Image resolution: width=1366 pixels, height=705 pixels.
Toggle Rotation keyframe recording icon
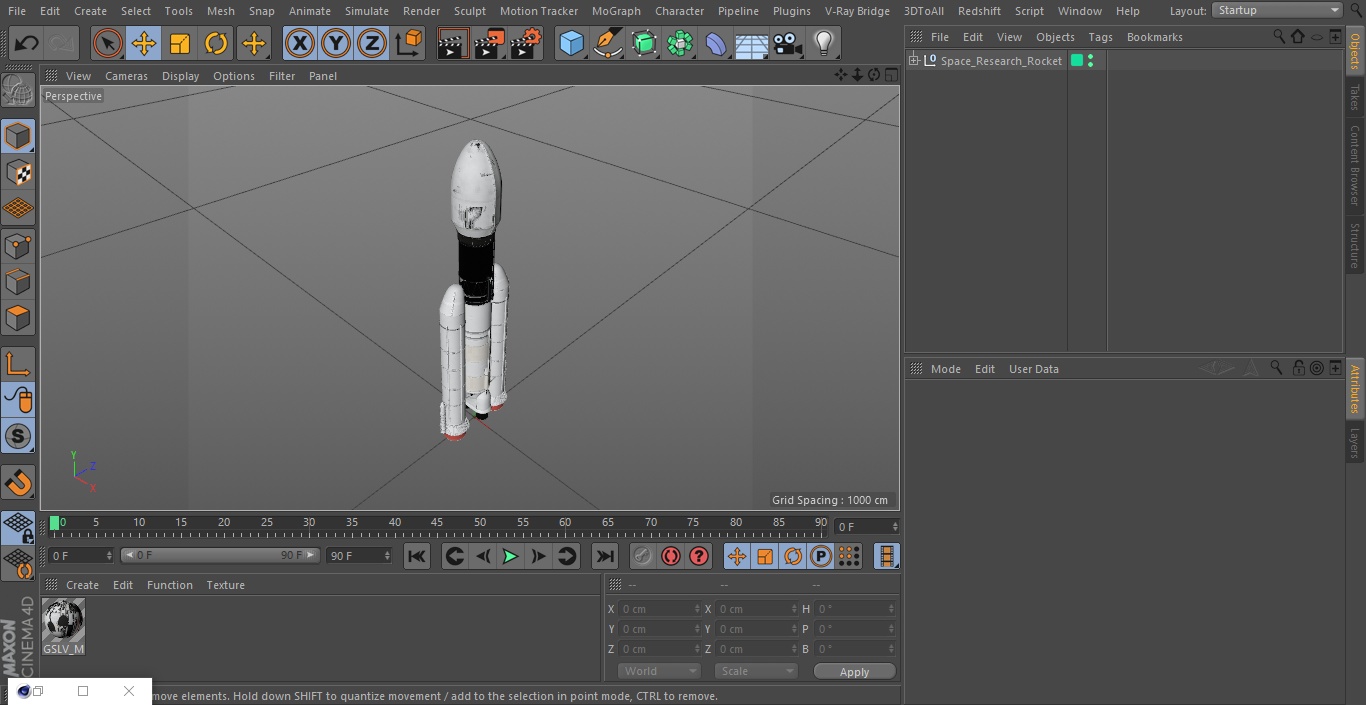793,556
